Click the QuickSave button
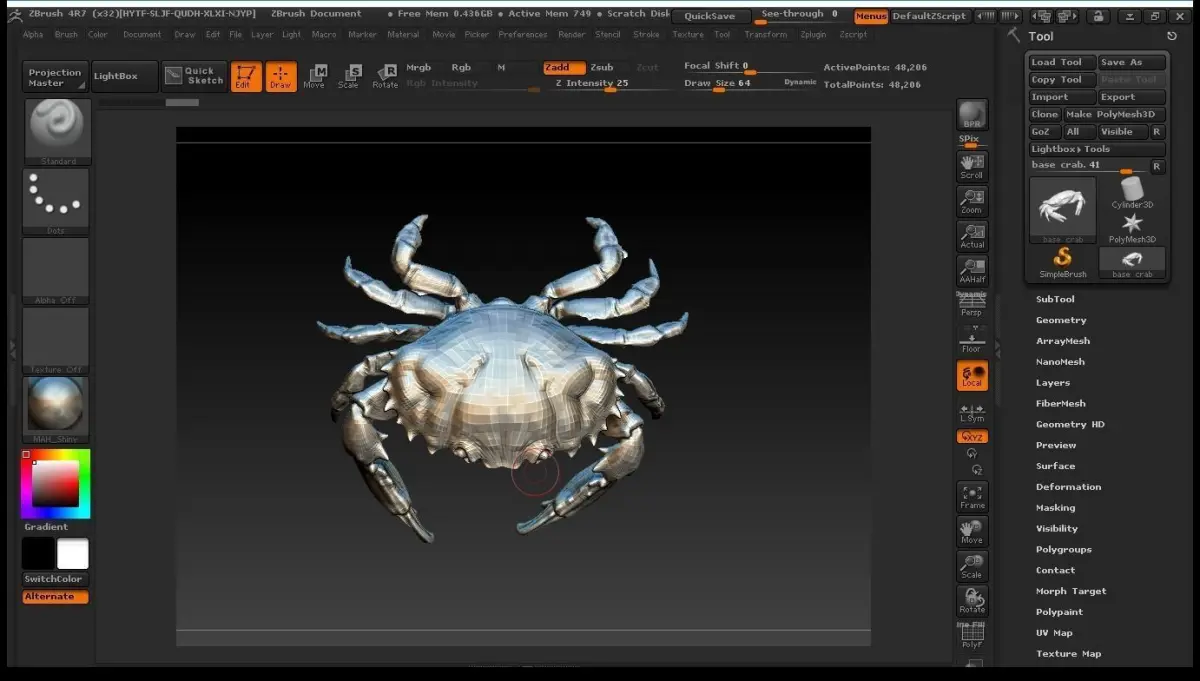Image resolution: width=1200 pixels, height=681 pixels. pos(709,16)
